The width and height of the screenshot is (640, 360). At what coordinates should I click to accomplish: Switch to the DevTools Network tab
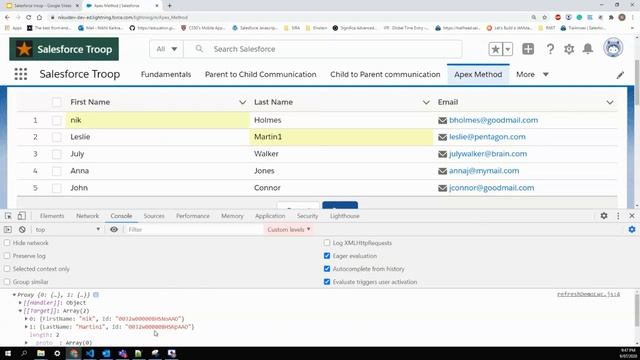tap(87, 216)
